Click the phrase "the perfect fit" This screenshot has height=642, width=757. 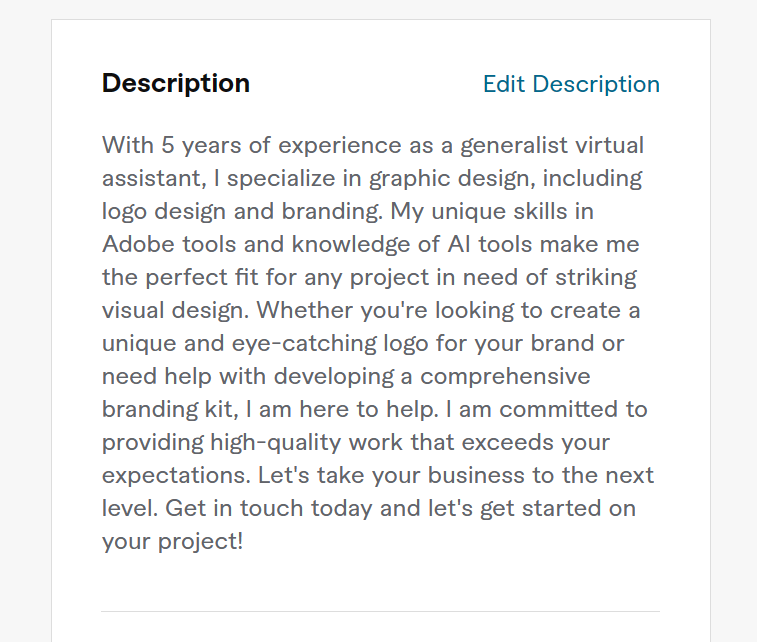[177, 277]
